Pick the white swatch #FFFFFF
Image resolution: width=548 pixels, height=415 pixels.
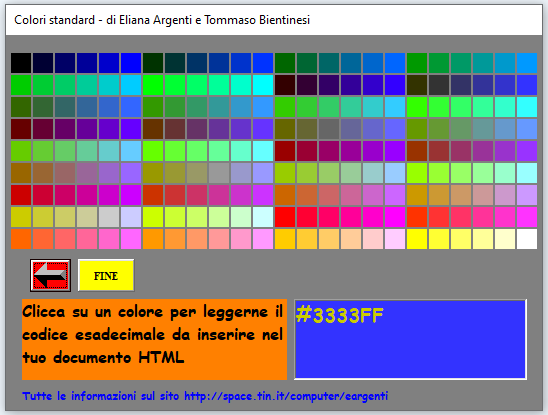click(527, 239)
